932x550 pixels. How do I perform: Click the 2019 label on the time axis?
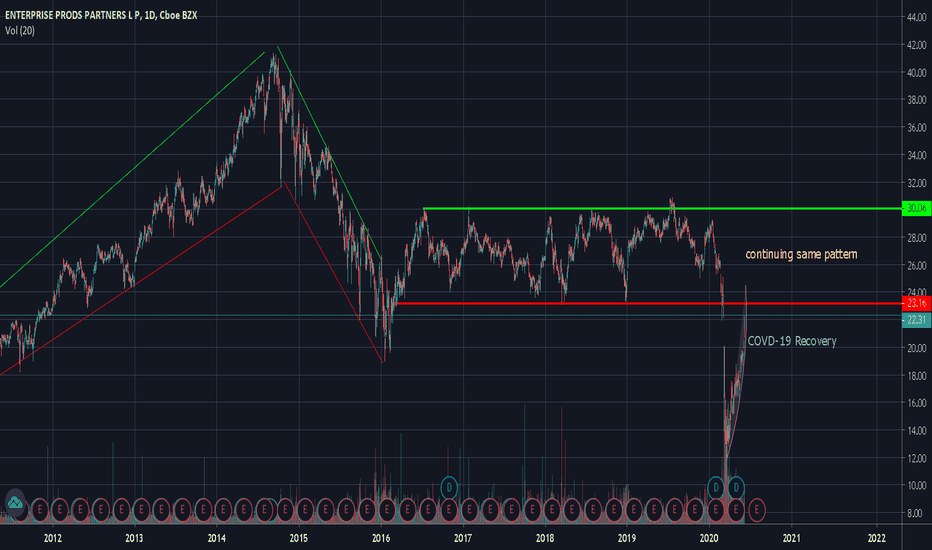coord(627,538)
